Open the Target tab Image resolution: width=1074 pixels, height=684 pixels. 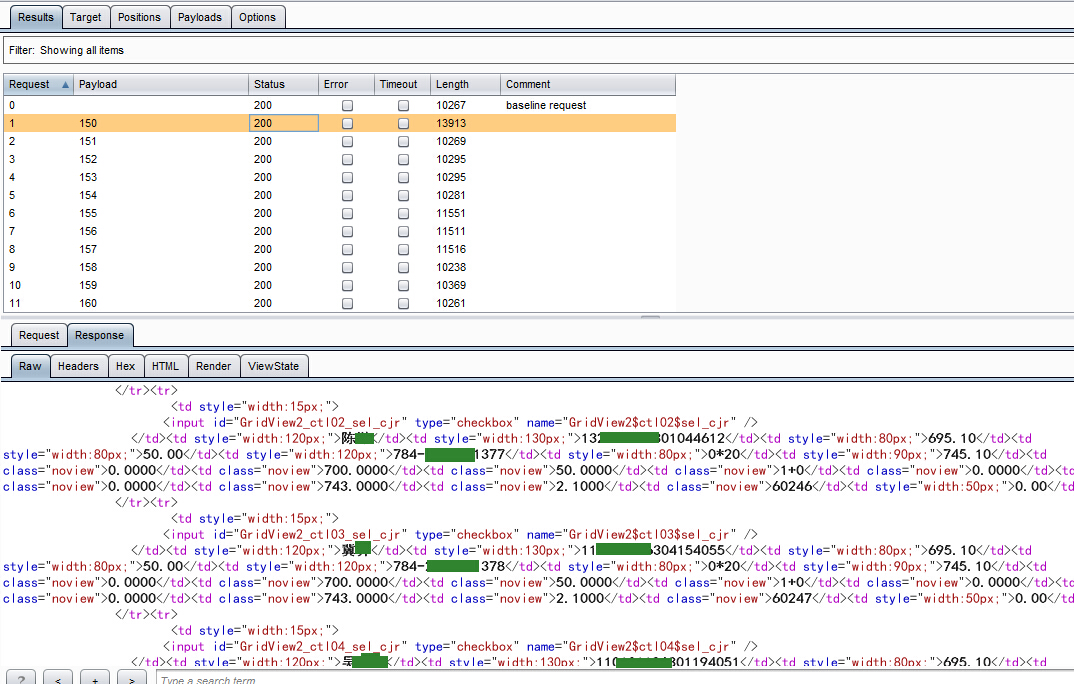(86, 17)
